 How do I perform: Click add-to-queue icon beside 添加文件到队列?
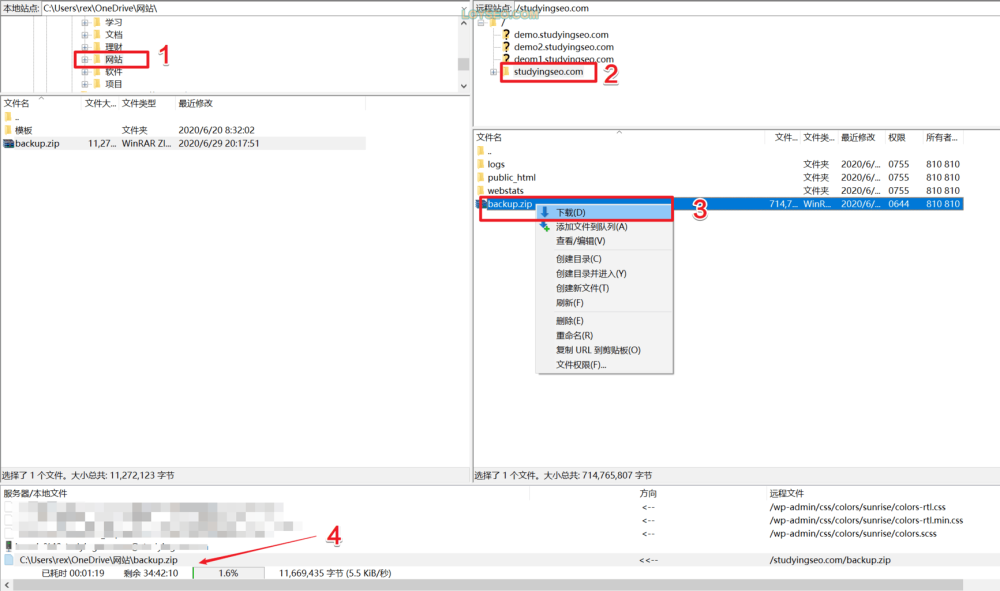545,226
